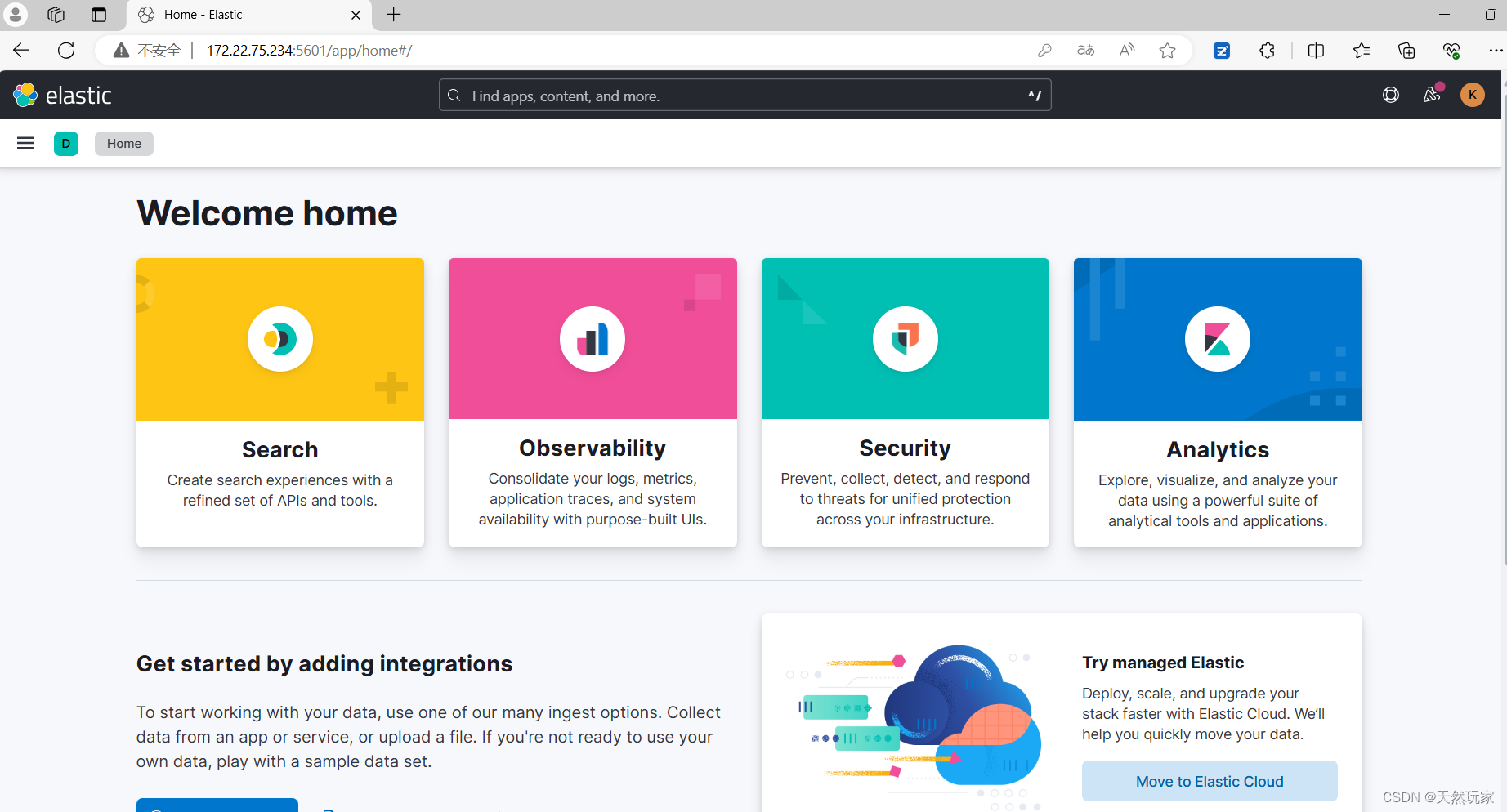Click the Security shield icon
The image size is (1507, 812).
coord(906,339)
